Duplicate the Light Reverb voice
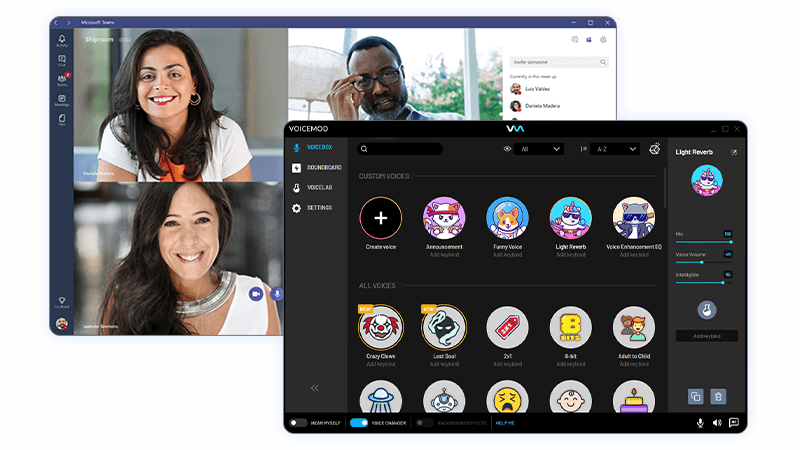The image size is (800, 450). pyautogui.click(x=695, y=396)
